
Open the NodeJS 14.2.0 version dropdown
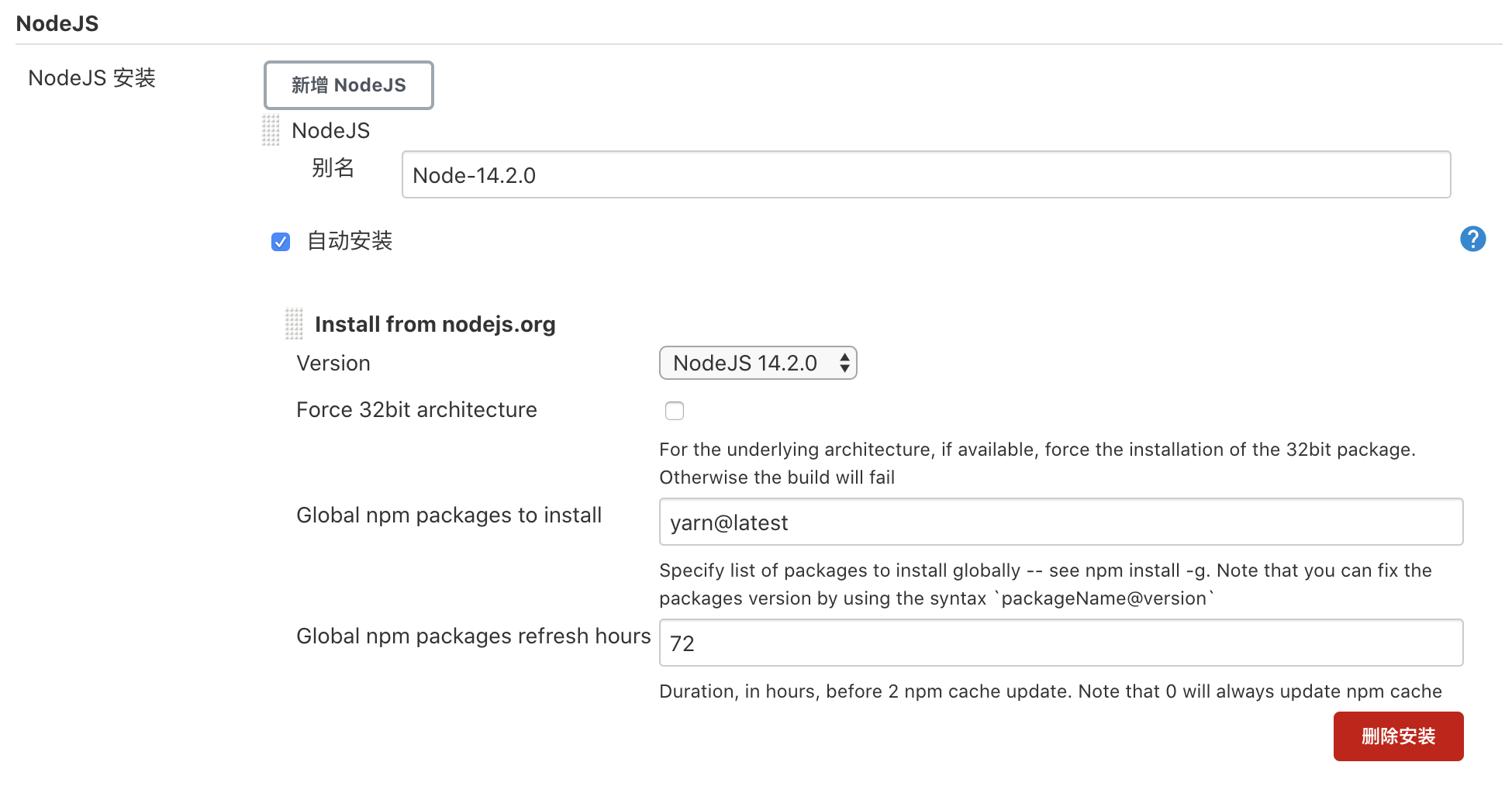[758, 363]
